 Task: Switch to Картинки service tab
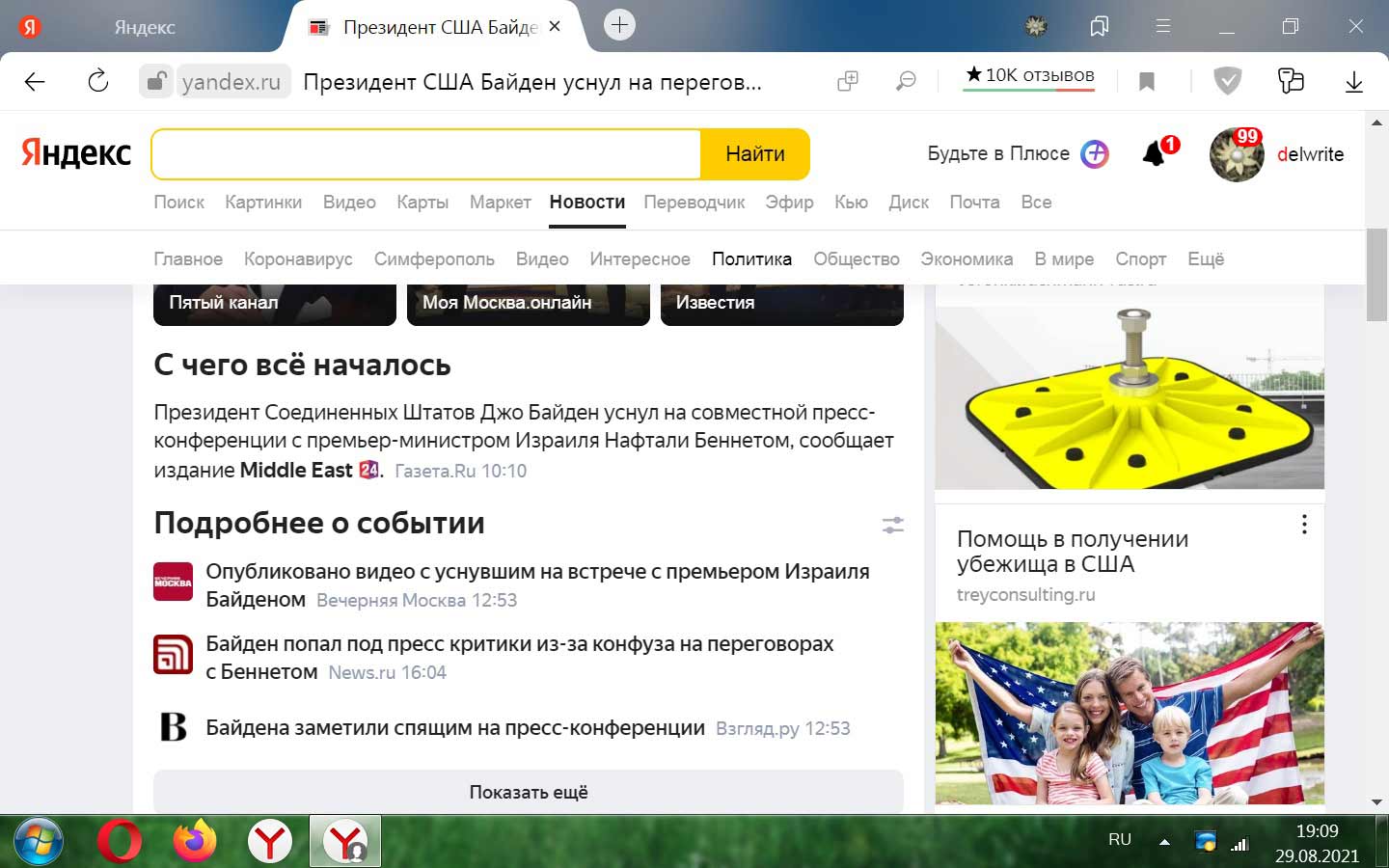[x=263, y=202]
